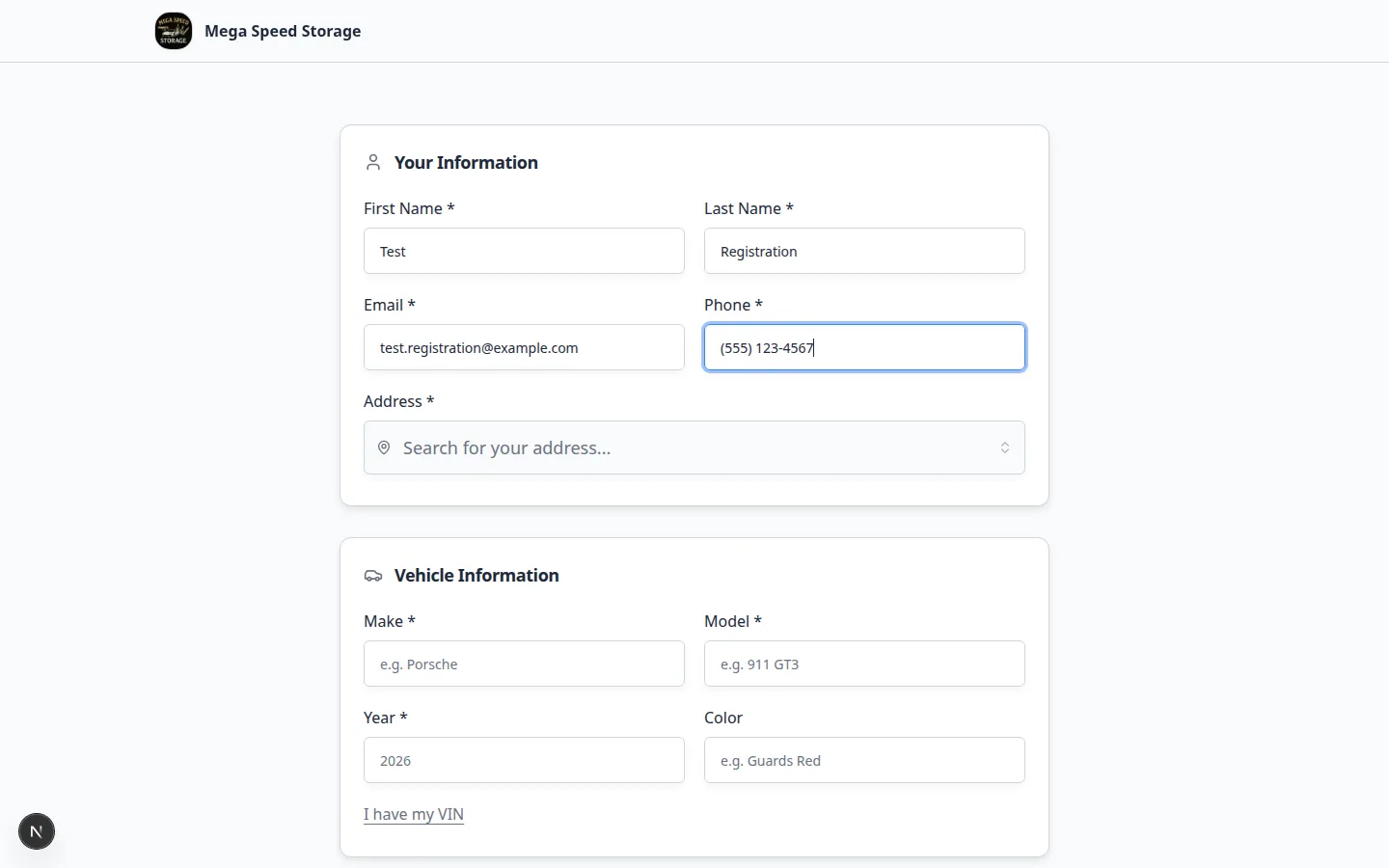The image size is (1389, 868).
Task: Click the Address * label
Action: (x=398, y=401)
